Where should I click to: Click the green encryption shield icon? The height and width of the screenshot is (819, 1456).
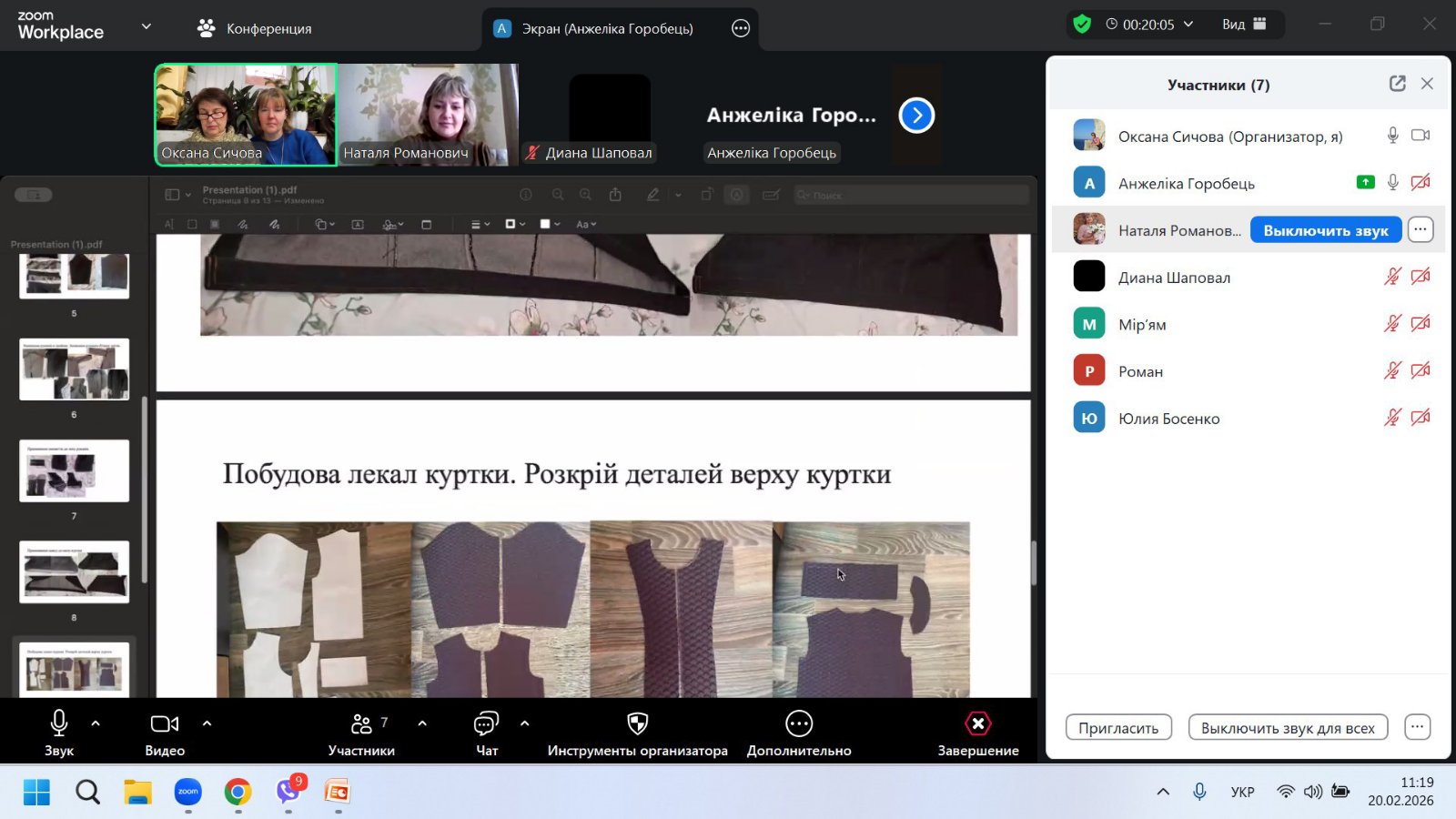tap(1082, 25)
